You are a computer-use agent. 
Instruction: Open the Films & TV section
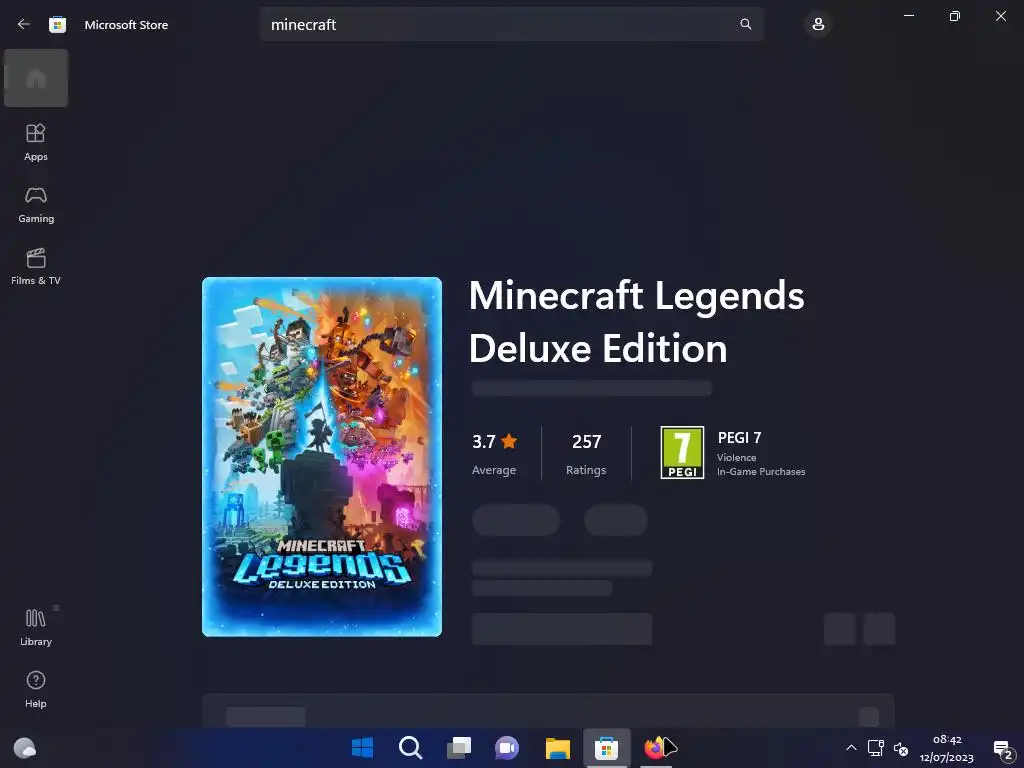pyautogui.click(x=36, y=266)
